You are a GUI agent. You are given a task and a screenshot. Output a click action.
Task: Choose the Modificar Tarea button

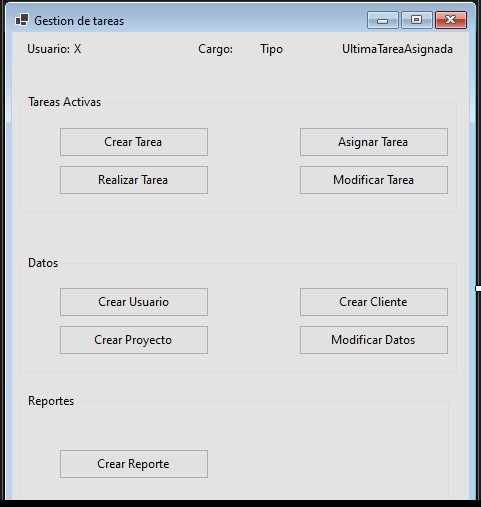[374, 180]
